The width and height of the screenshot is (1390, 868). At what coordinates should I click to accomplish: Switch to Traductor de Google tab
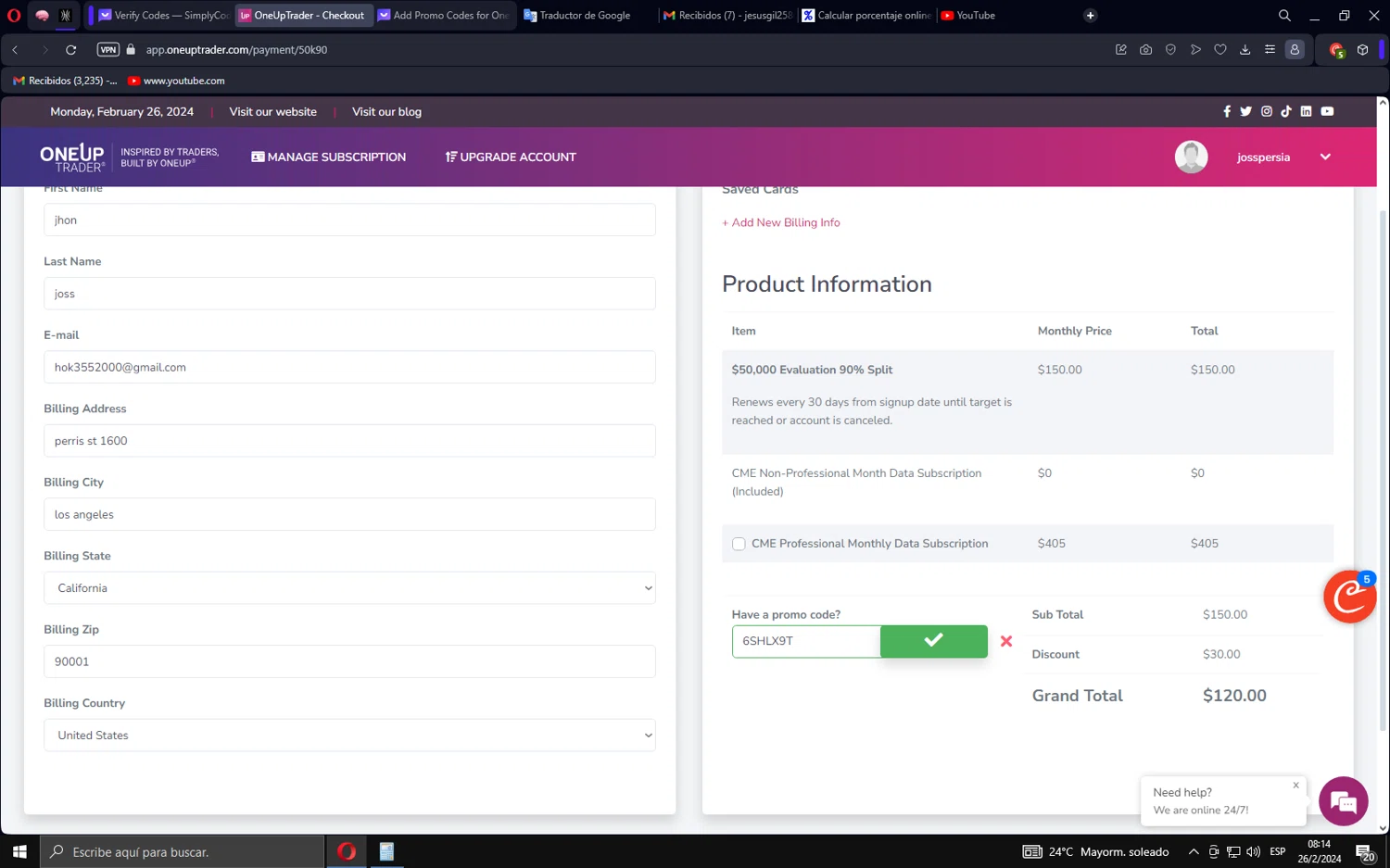(x=586, y=16)
